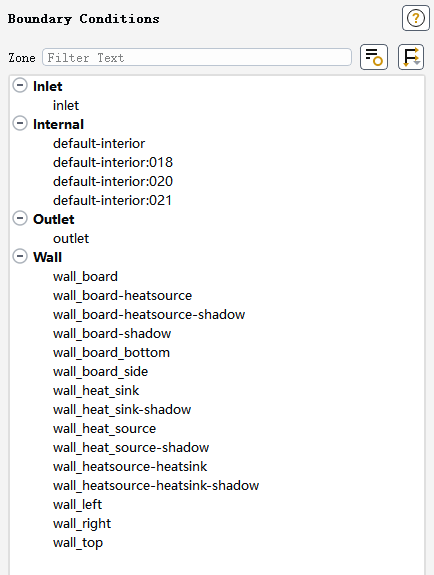Screen dimensions: 434x575
Task: Select default-interior:020 zone
Action: point(113,181)
